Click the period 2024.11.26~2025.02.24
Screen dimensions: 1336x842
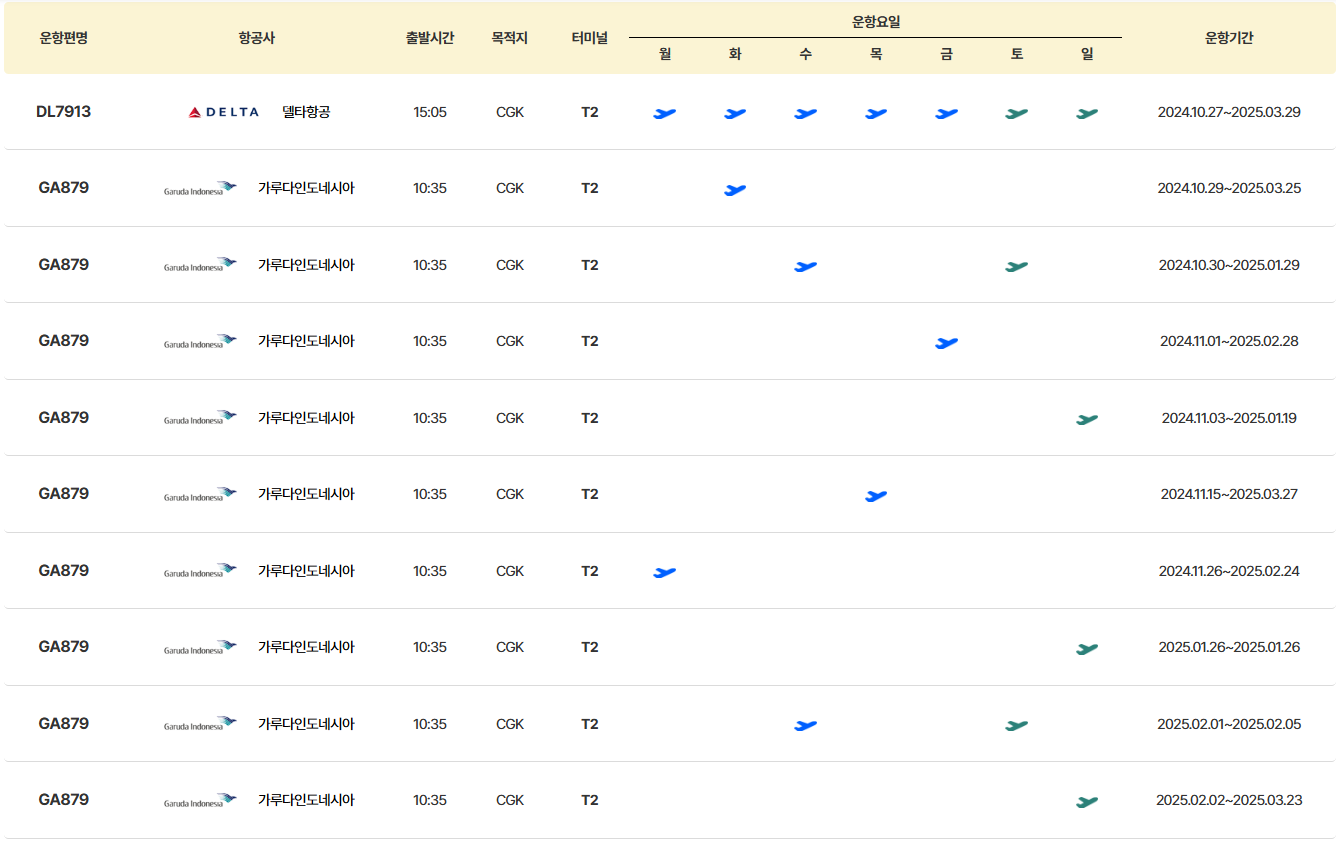pos(1229,571)
